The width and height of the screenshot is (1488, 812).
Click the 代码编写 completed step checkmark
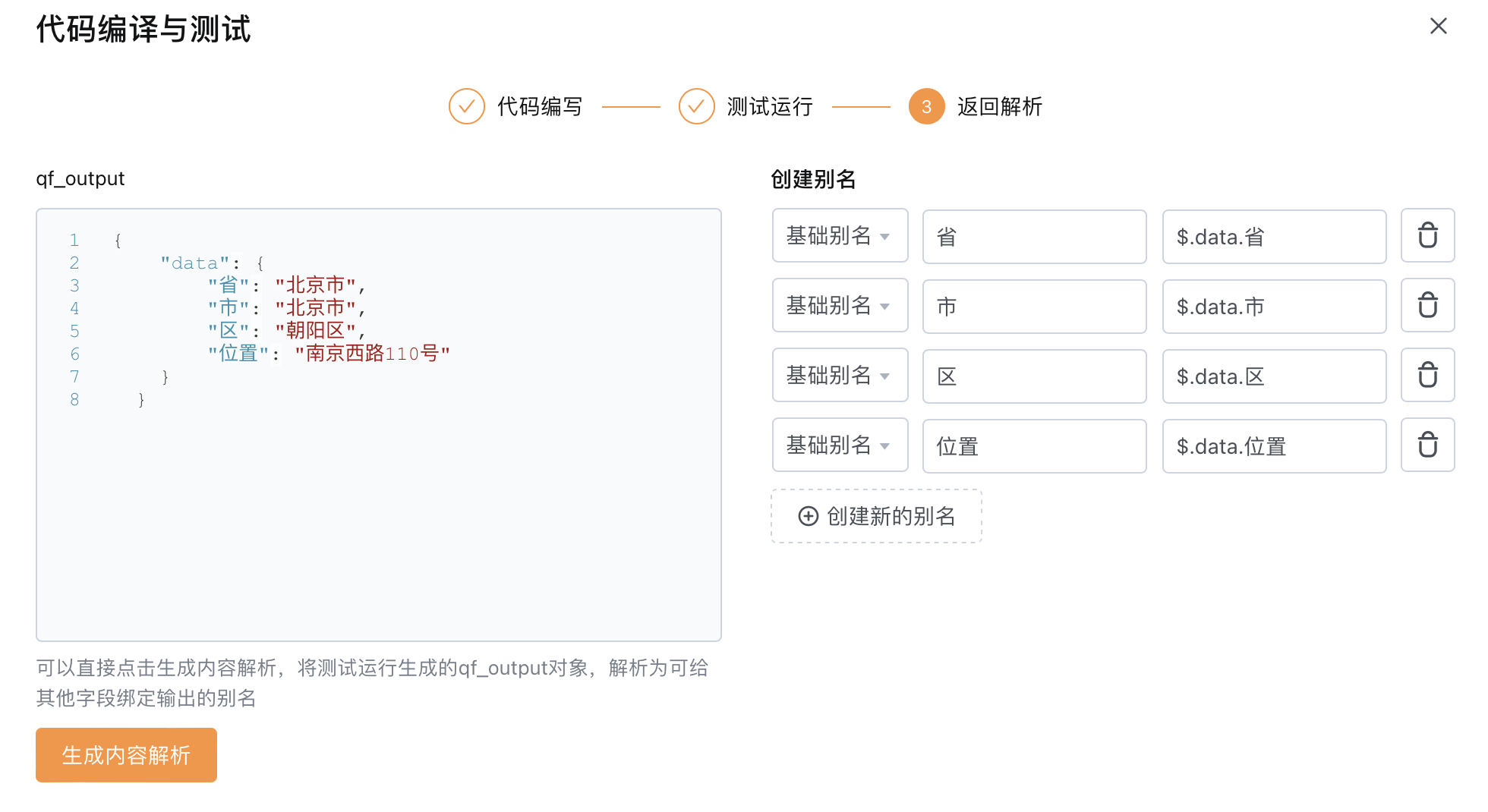click(467, 106)
